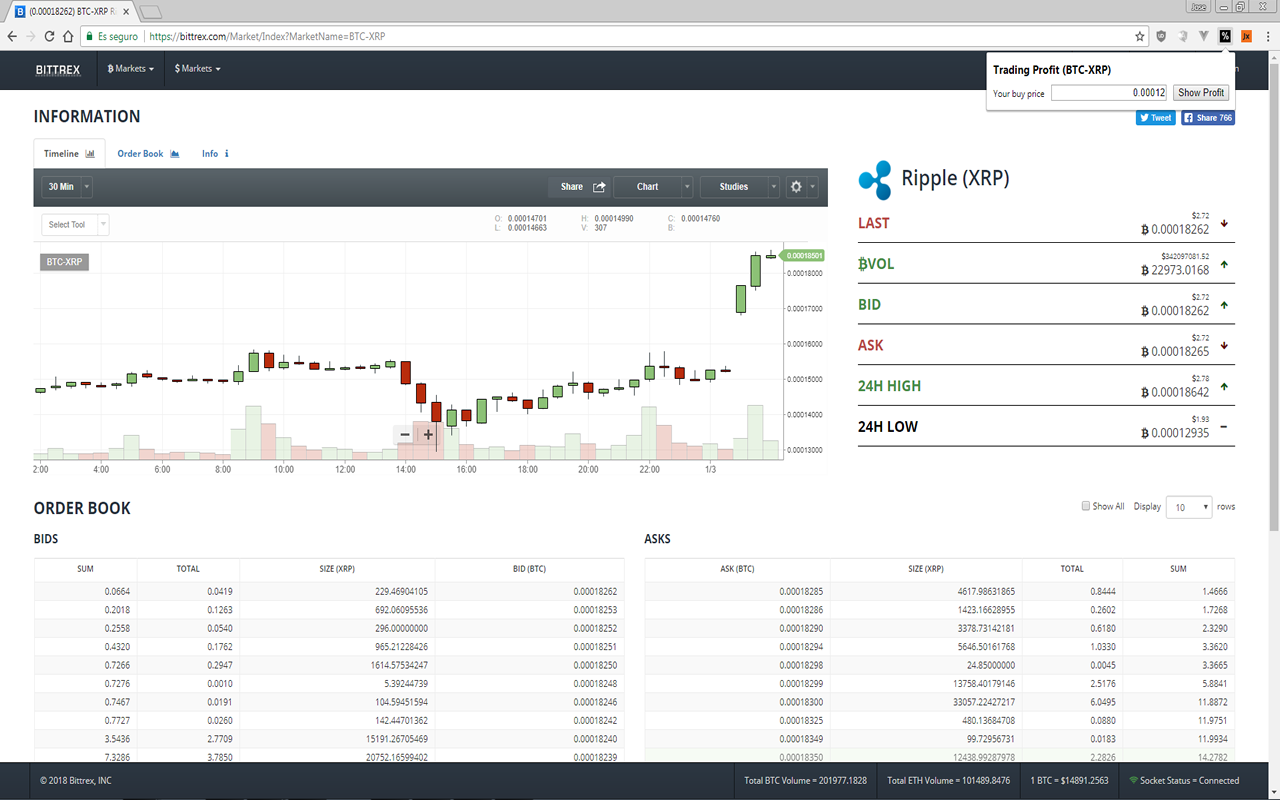The height and width of the screenshot is (800, 1280).
Task: Click the gray V extension icon
Action: (1204, 36)
